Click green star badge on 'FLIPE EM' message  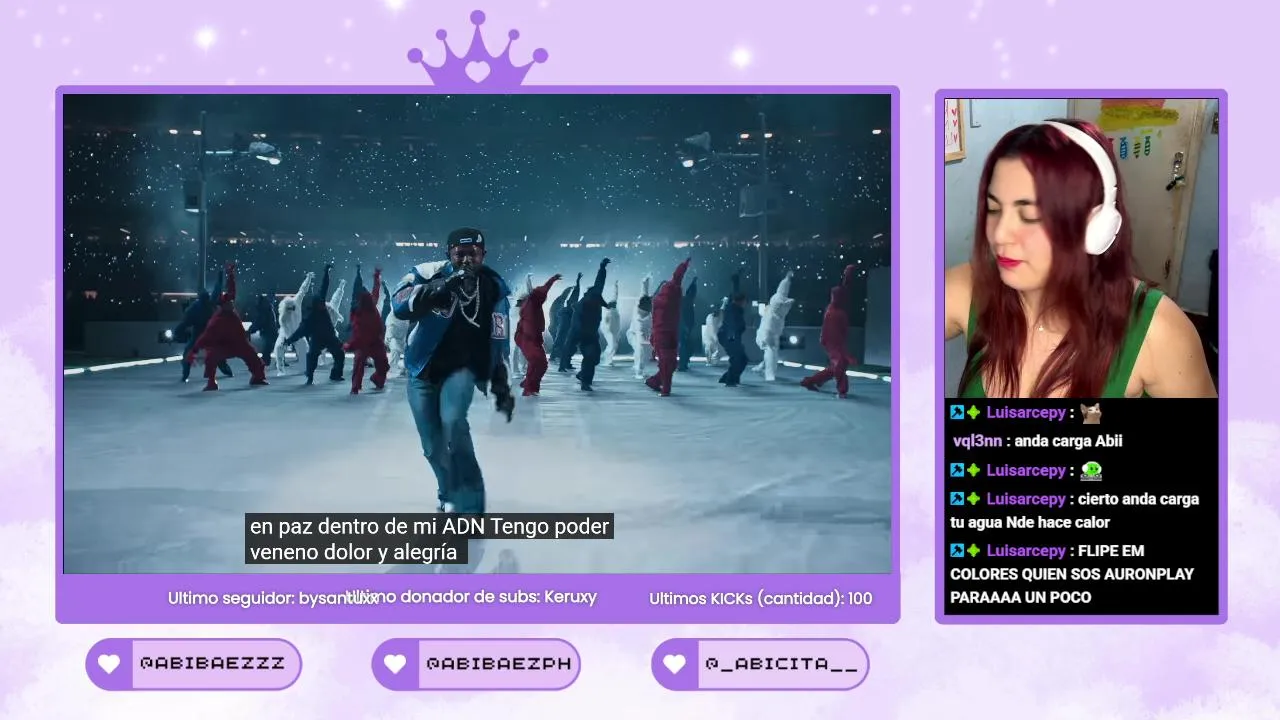tap(973, 551)
